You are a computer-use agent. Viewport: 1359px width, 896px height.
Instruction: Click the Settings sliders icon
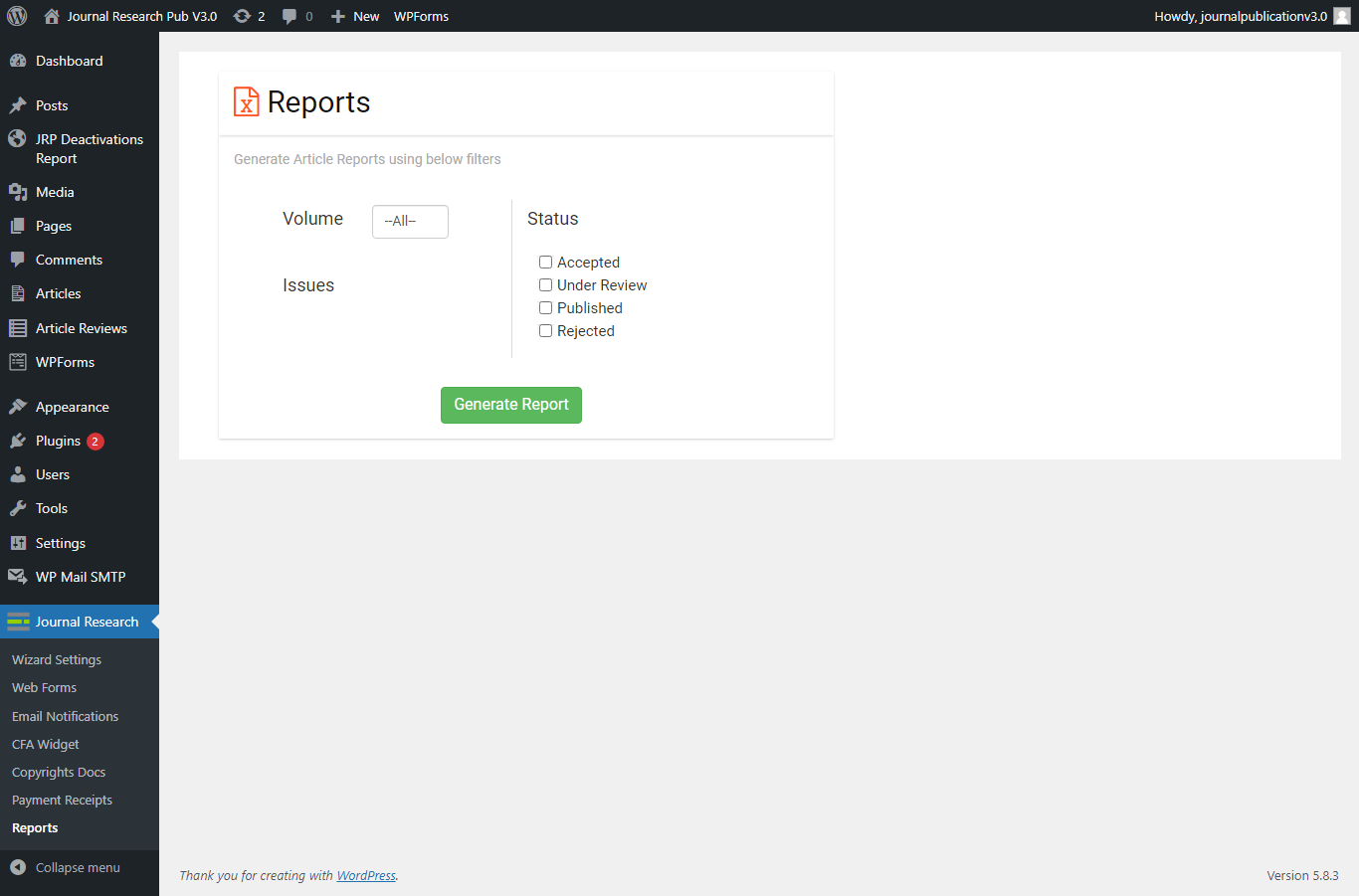pyautogui.click(x=18, y=543)
